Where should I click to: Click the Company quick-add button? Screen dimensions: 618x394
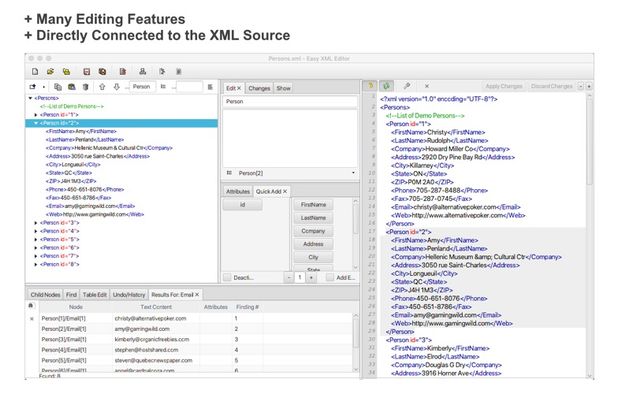(313, 231)
